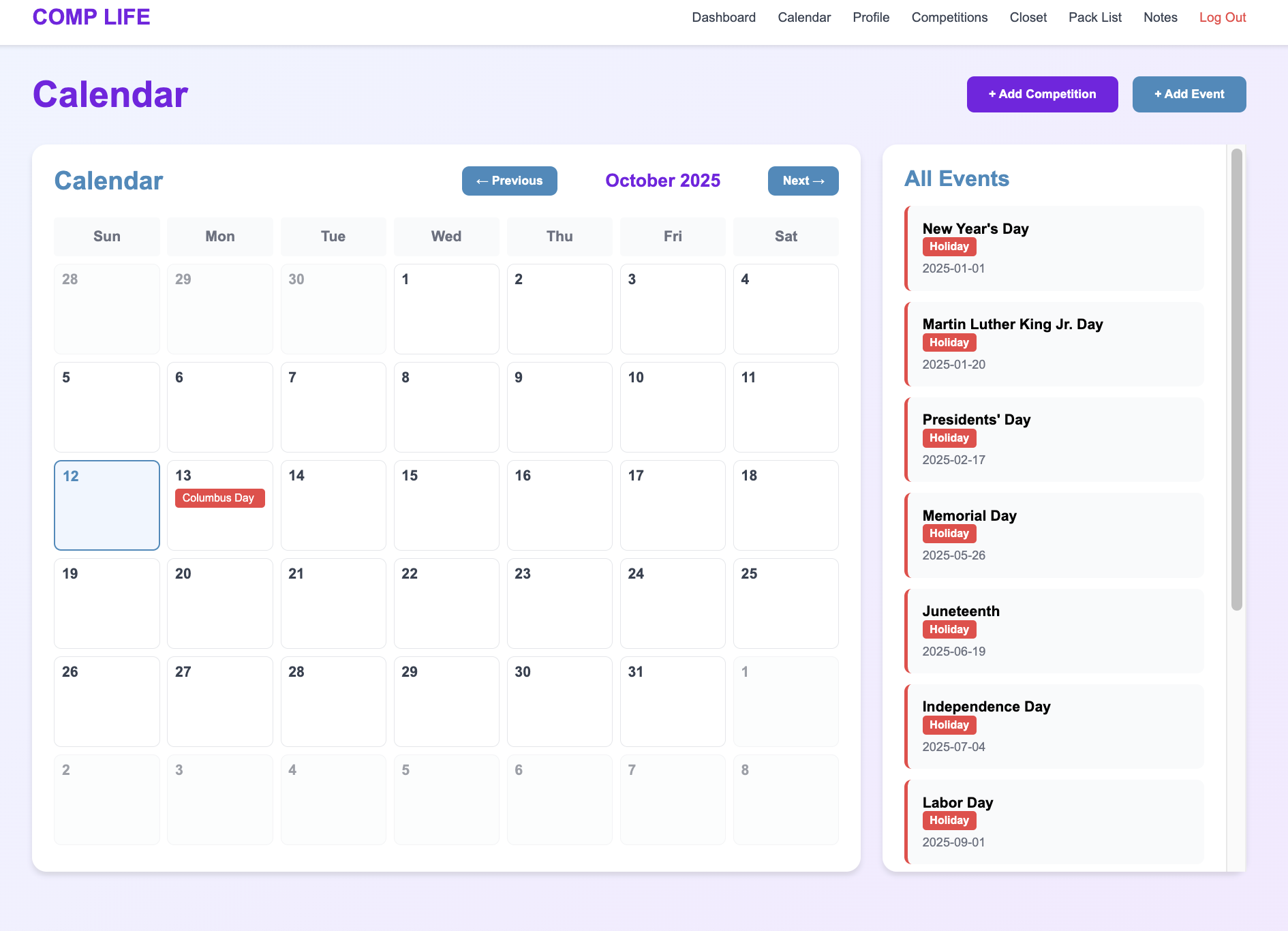
Task: Open the Dashboard page
Action: [x=724, y=17]
